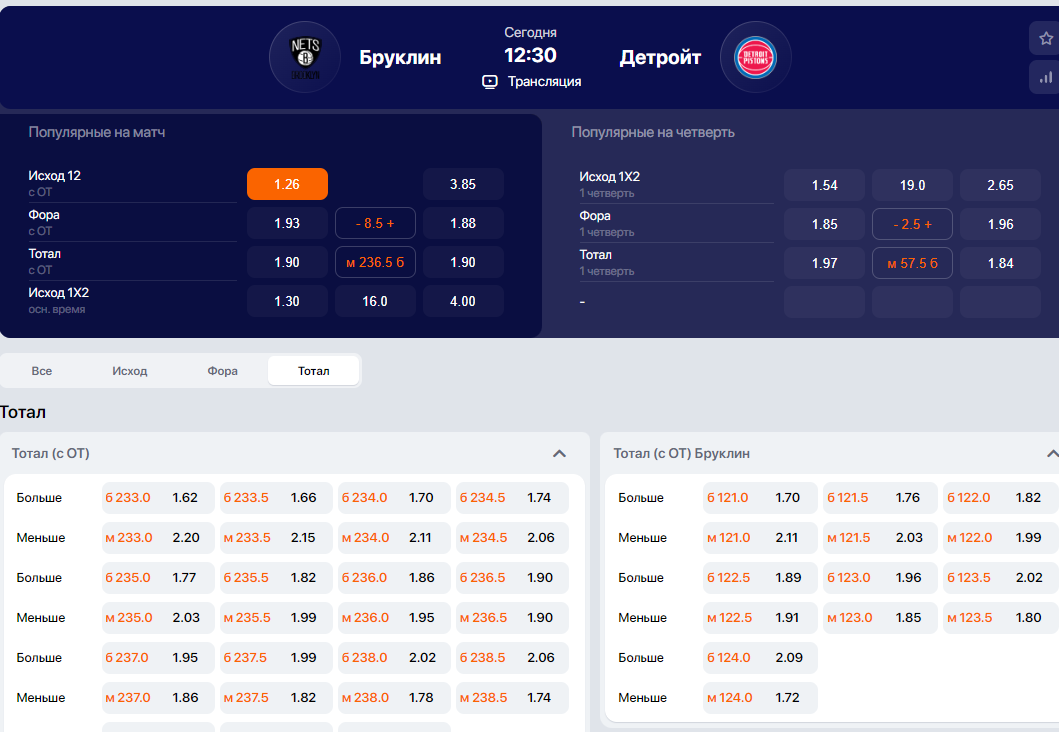This screenshot has height=732, width=1059.
Task: Select 'м 236.0' under at 1.95
Action: (x=394, y=617)
